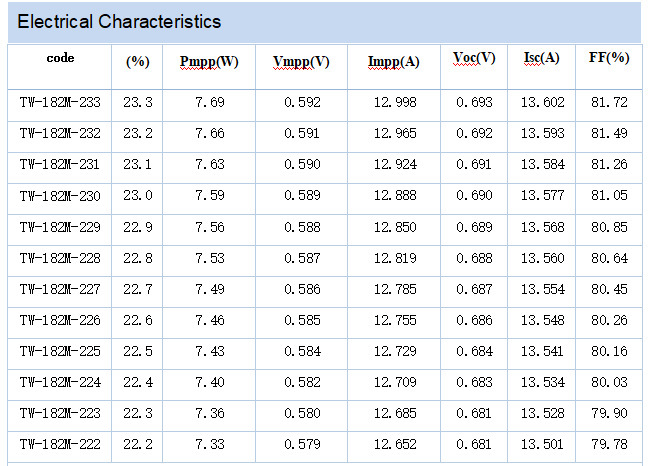Click the Isc(A) column header
This screenshot has width=648, height=466.
click(x=541, y=58)
